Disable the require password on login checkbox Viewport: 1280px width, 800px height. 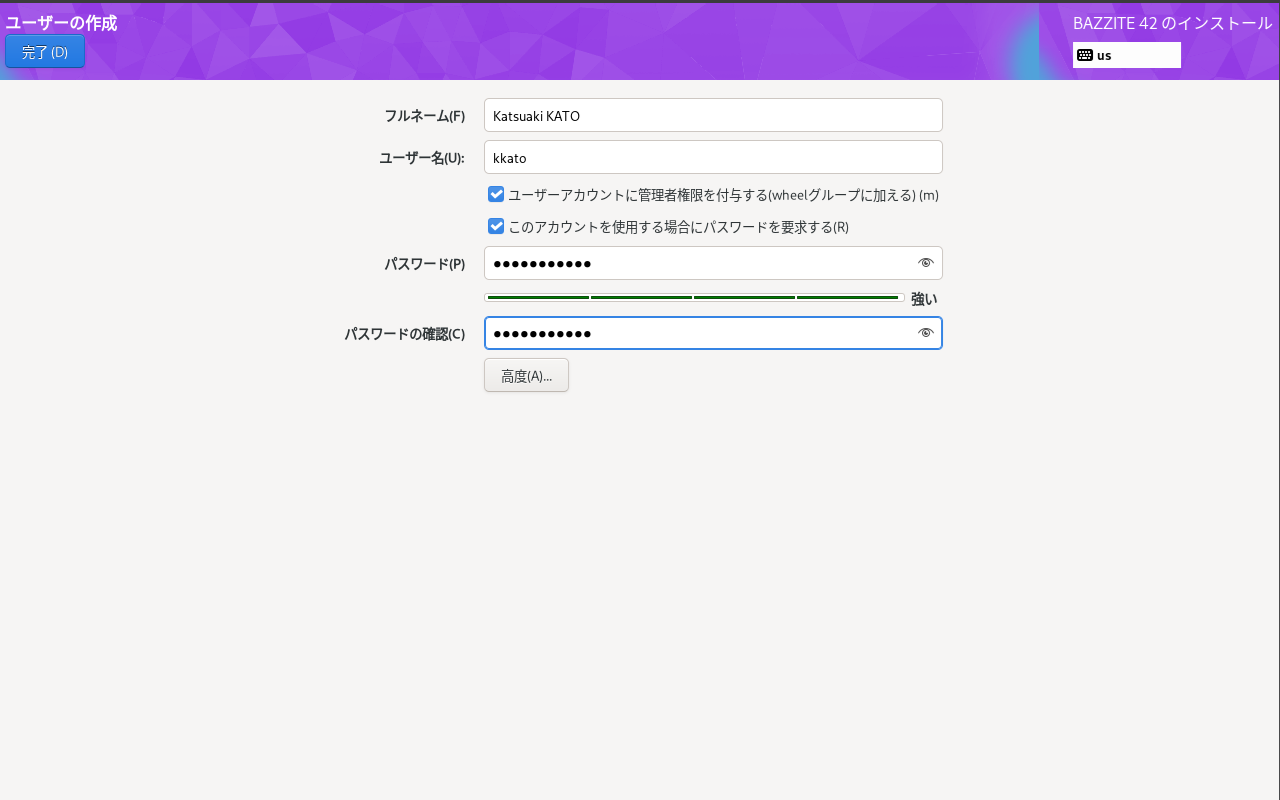496,226
